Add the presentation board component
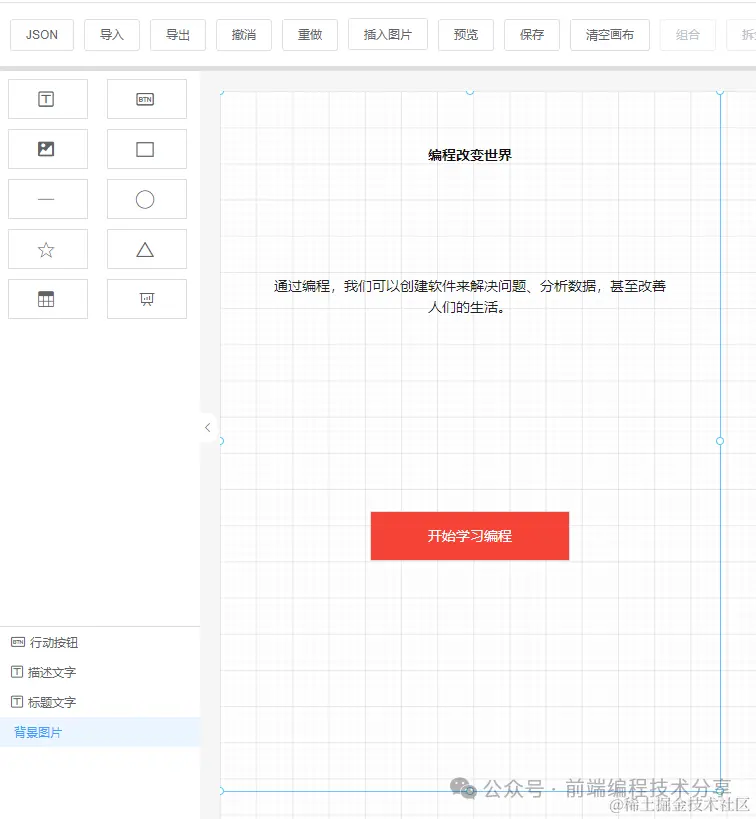 pyautogui.click(x=147, y=299)
